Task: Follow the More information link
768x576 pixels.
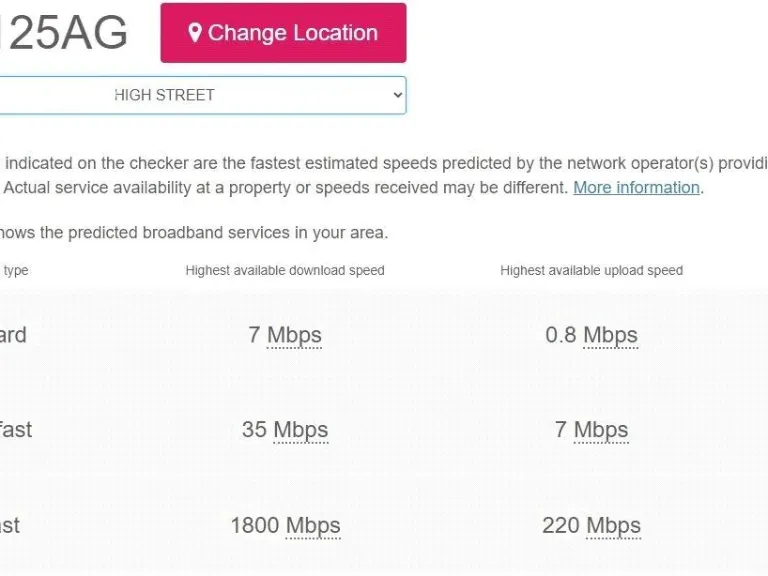Action: [636, 187]
